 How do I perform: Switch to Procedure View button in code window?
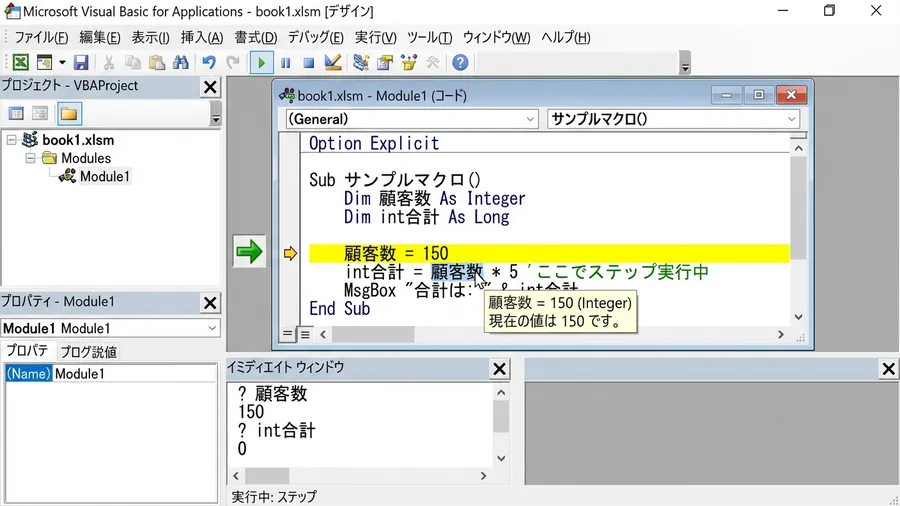[x=287, y=333]
